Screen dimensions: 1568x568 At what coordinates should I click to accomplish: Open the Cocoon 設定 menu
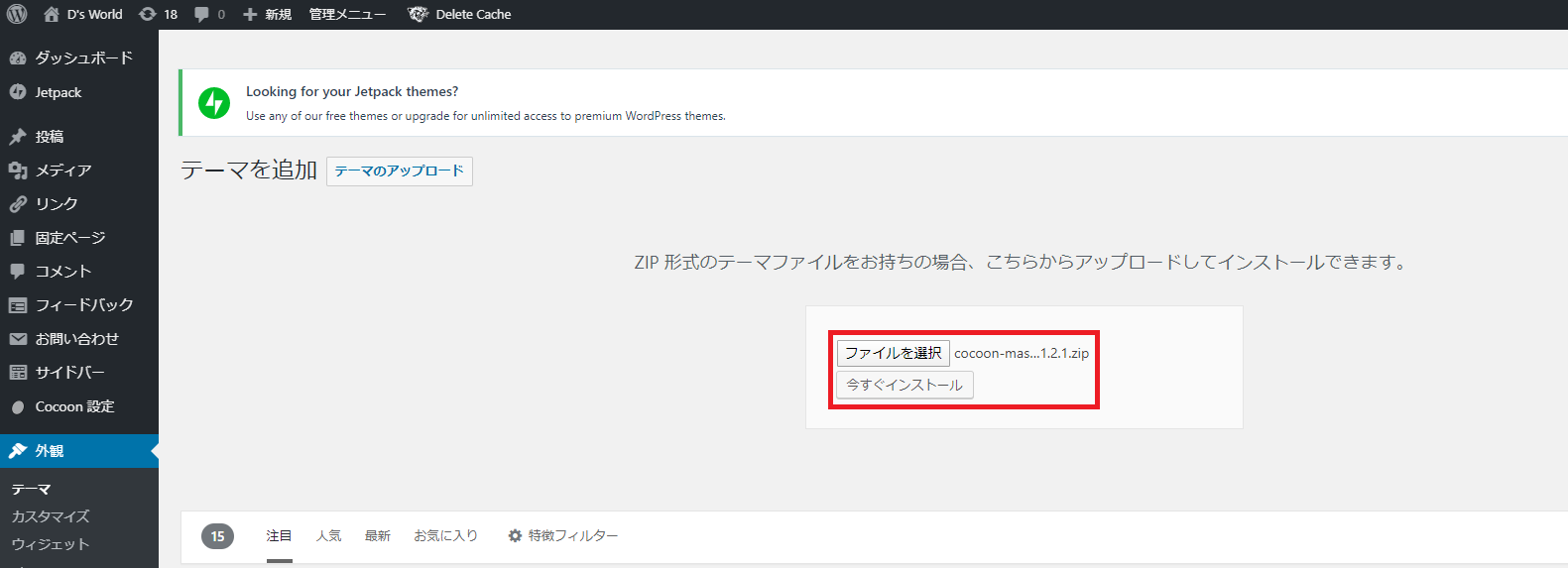74,406
